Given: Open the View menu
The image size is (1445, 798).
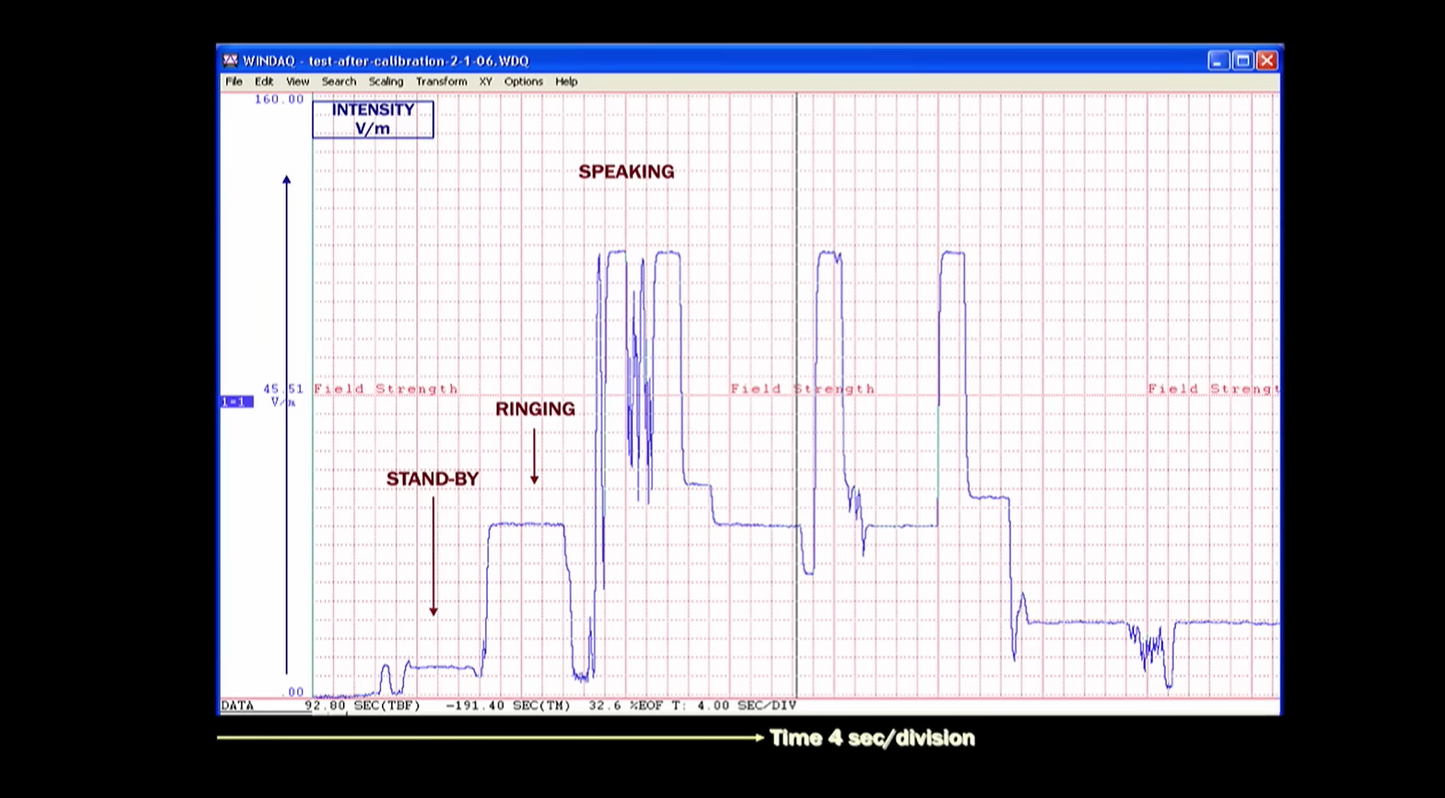Looking at the screenshot, I should tap(297, 81).
